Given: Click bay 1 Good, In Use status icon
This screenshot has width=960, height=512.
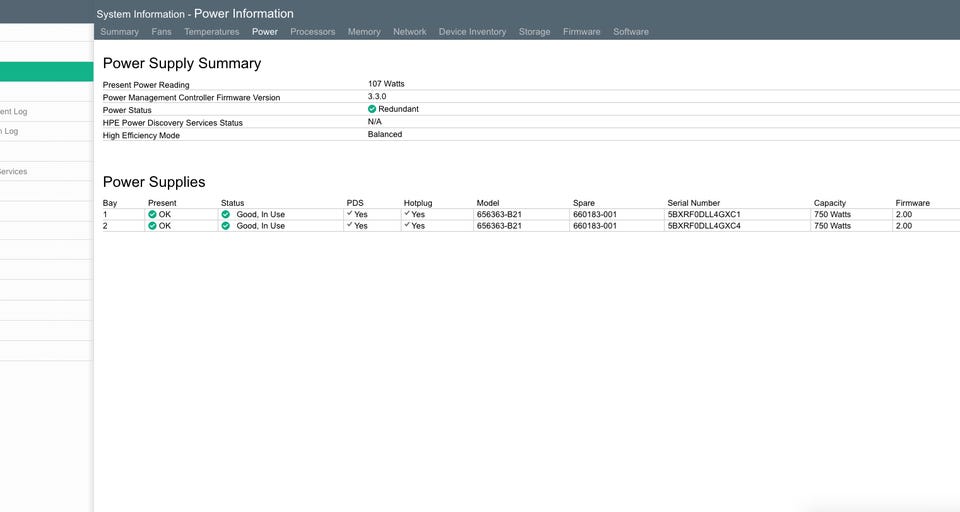Looking at the screenshot, I should coord(225,214).
